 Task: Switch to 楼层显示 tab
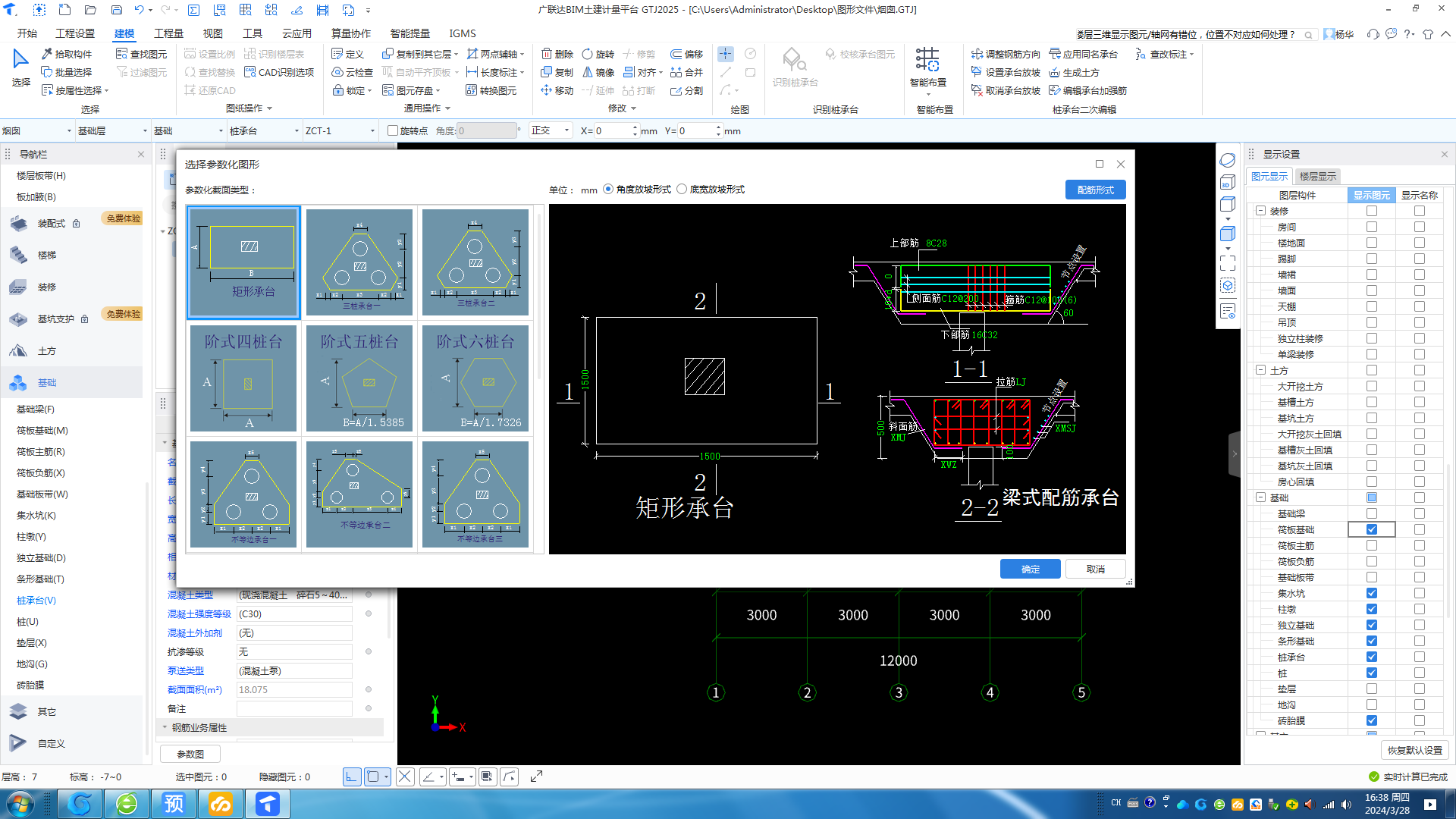coord(1318,176)
